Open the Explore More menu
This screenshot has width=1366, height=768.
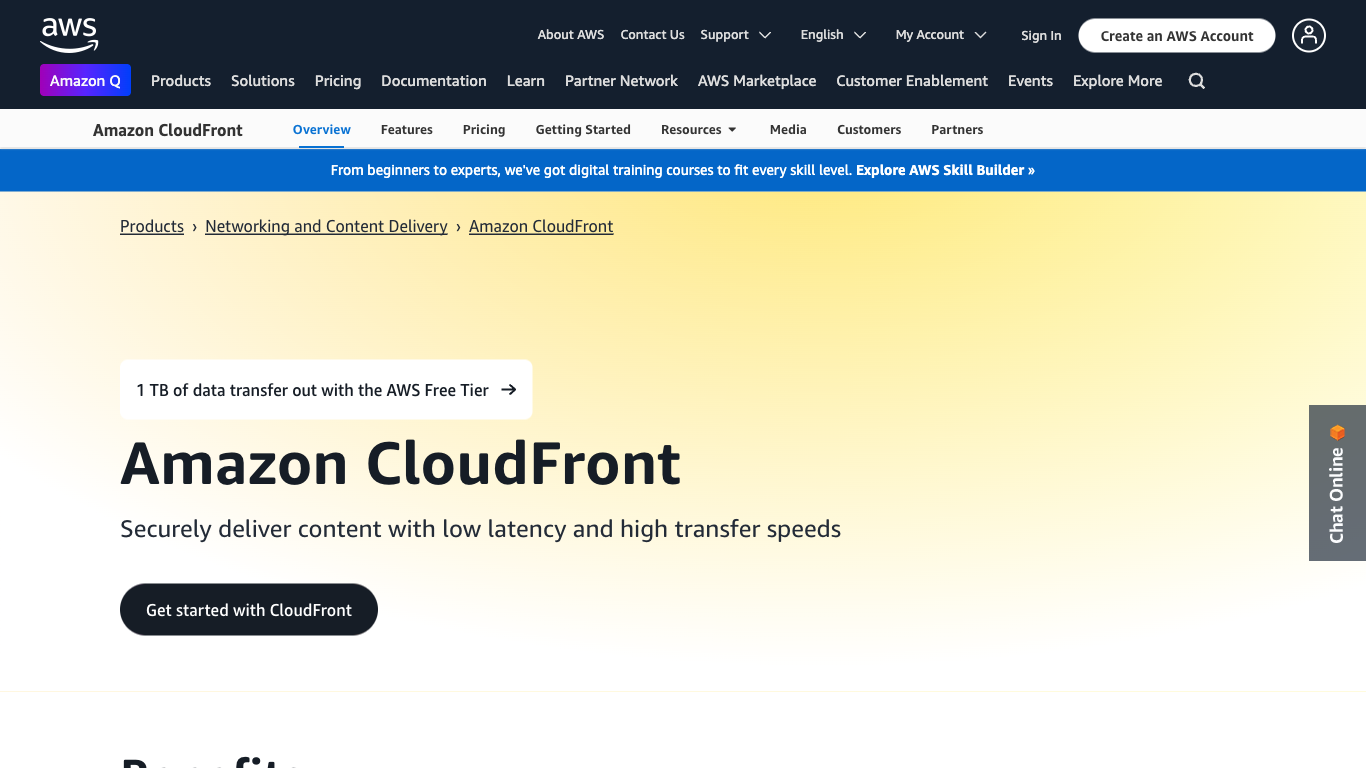(1117, 81)
